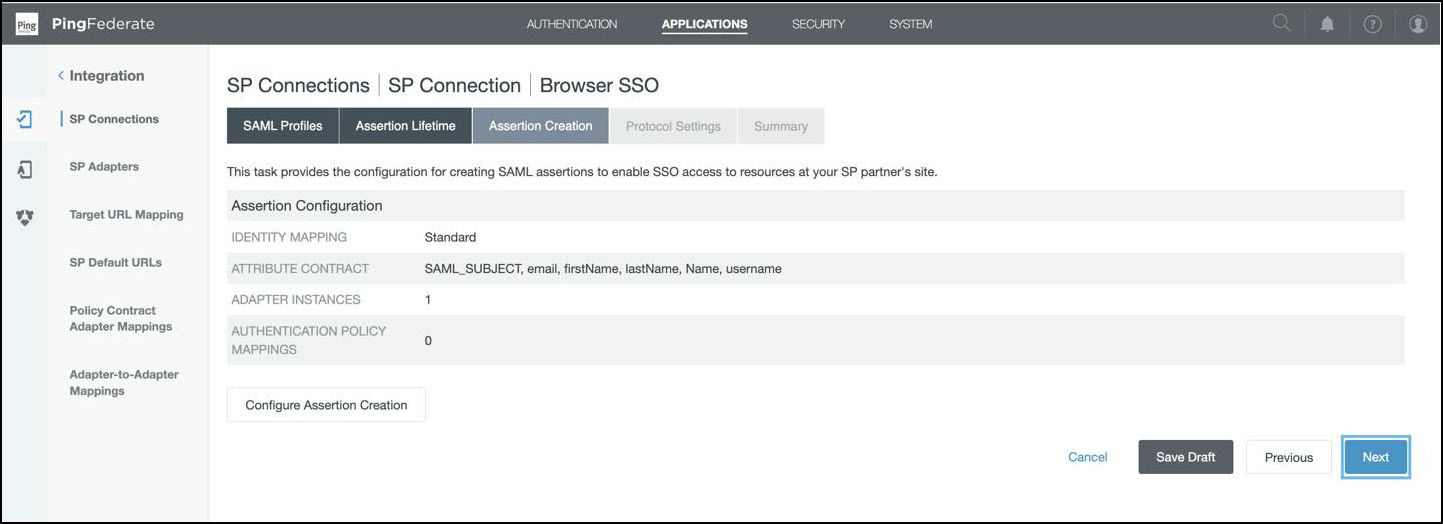Click the Cancel link
Image resolution: width=1443 pixels, height=524 pixels.
[x=1087, y=457]
